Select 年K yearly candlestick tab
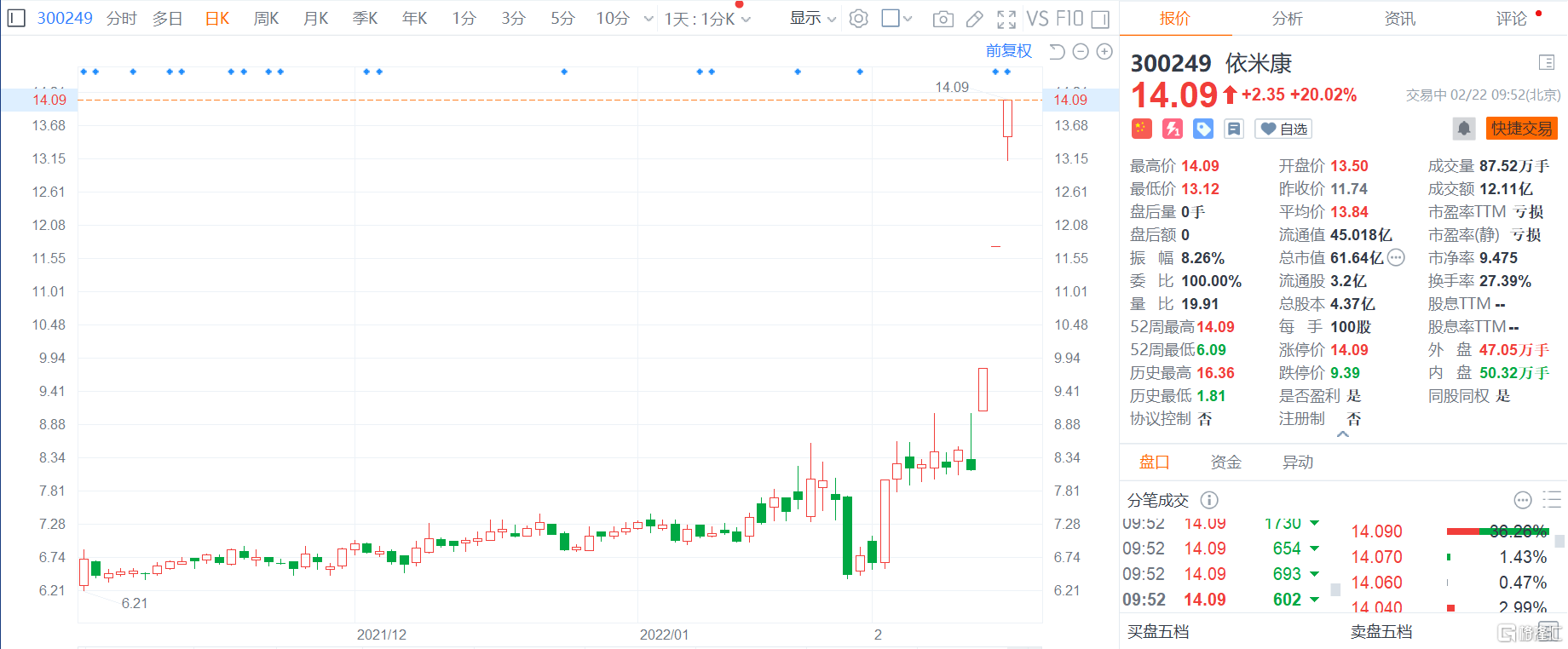 (x=415, y=18)
